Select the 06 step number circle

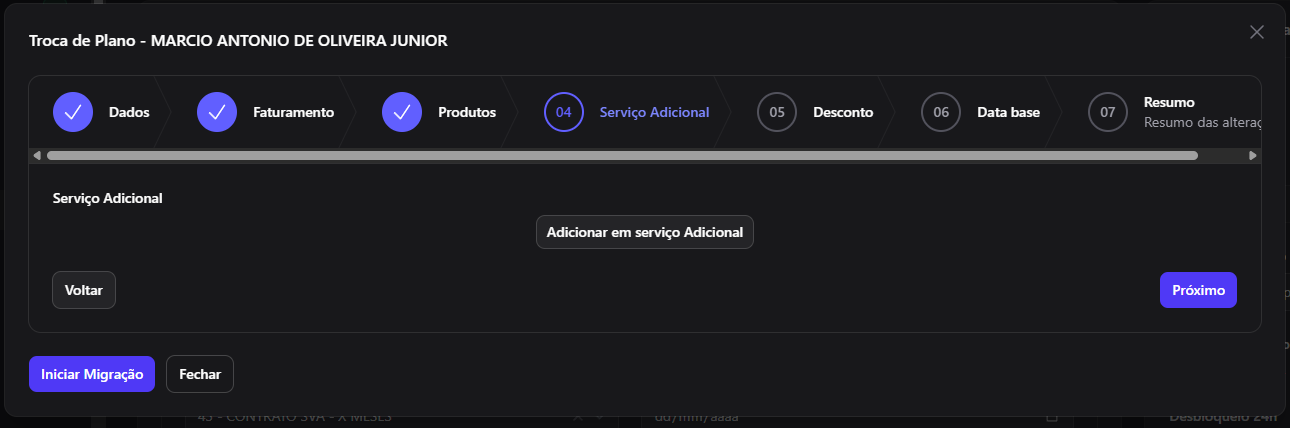coord(941,112)
